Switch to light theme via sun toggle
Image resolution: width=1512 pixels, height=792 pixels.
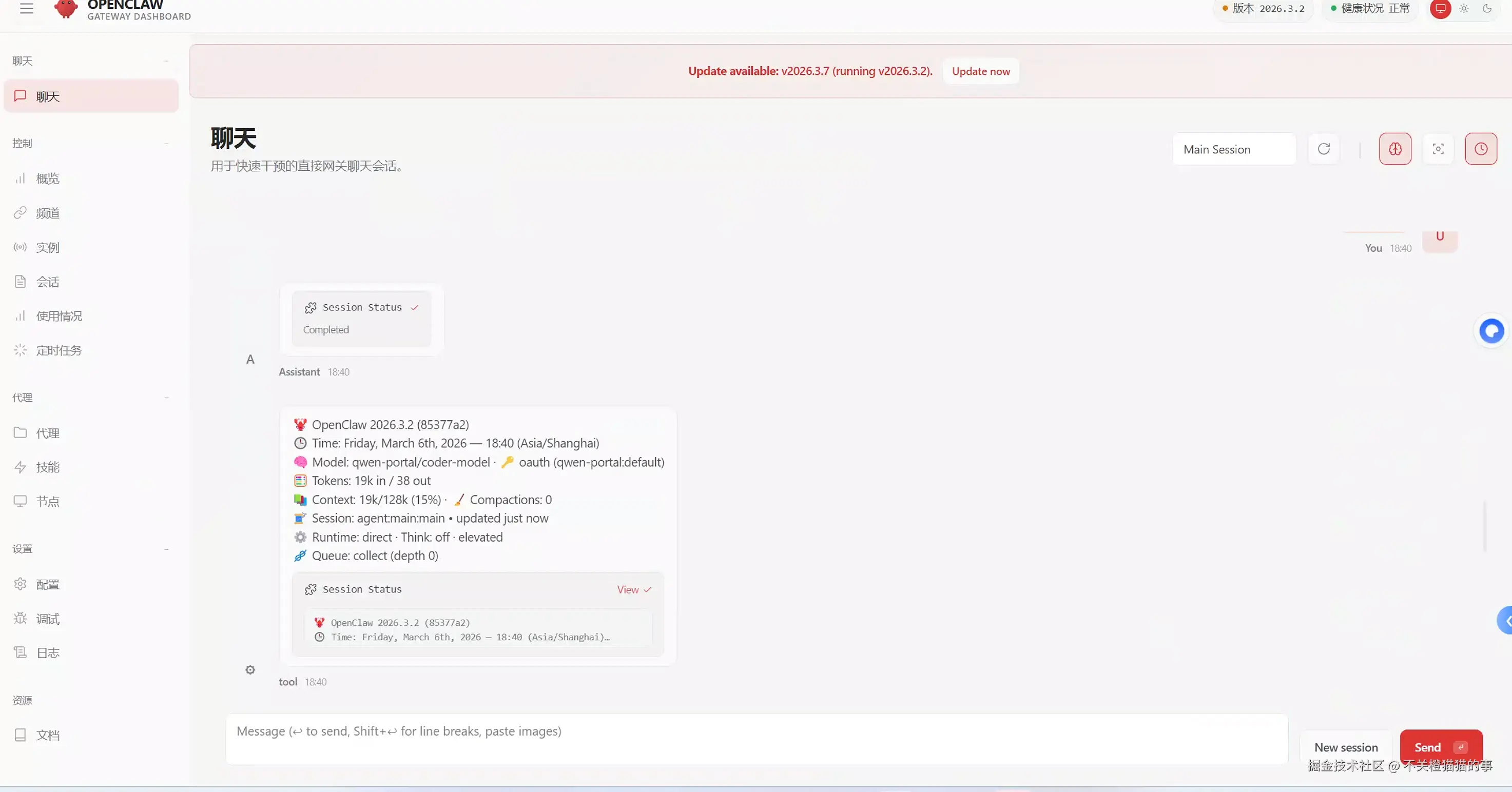[1463, 8]
